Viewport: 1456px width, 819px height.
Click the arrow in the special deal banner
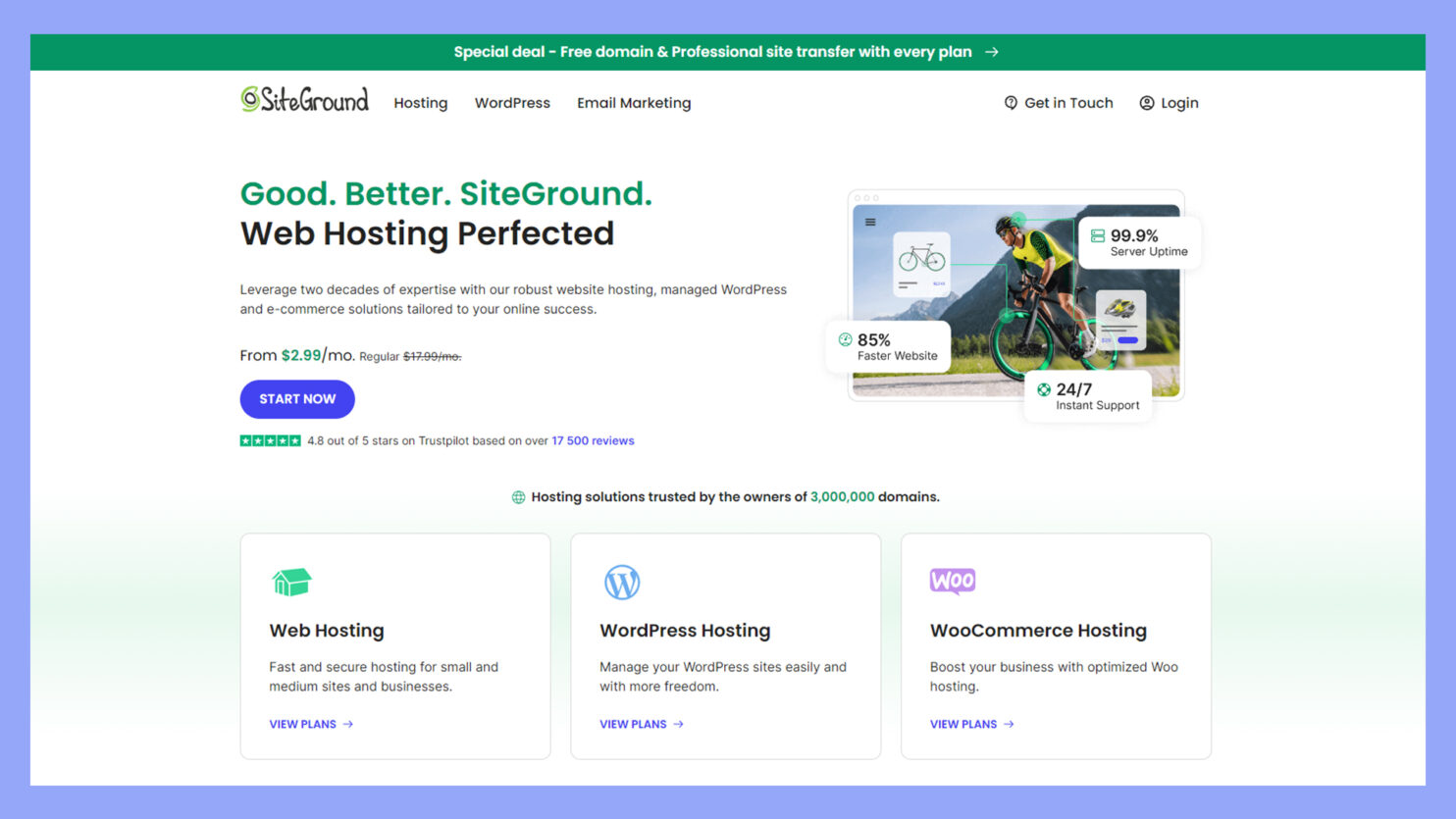pos(991,52)
